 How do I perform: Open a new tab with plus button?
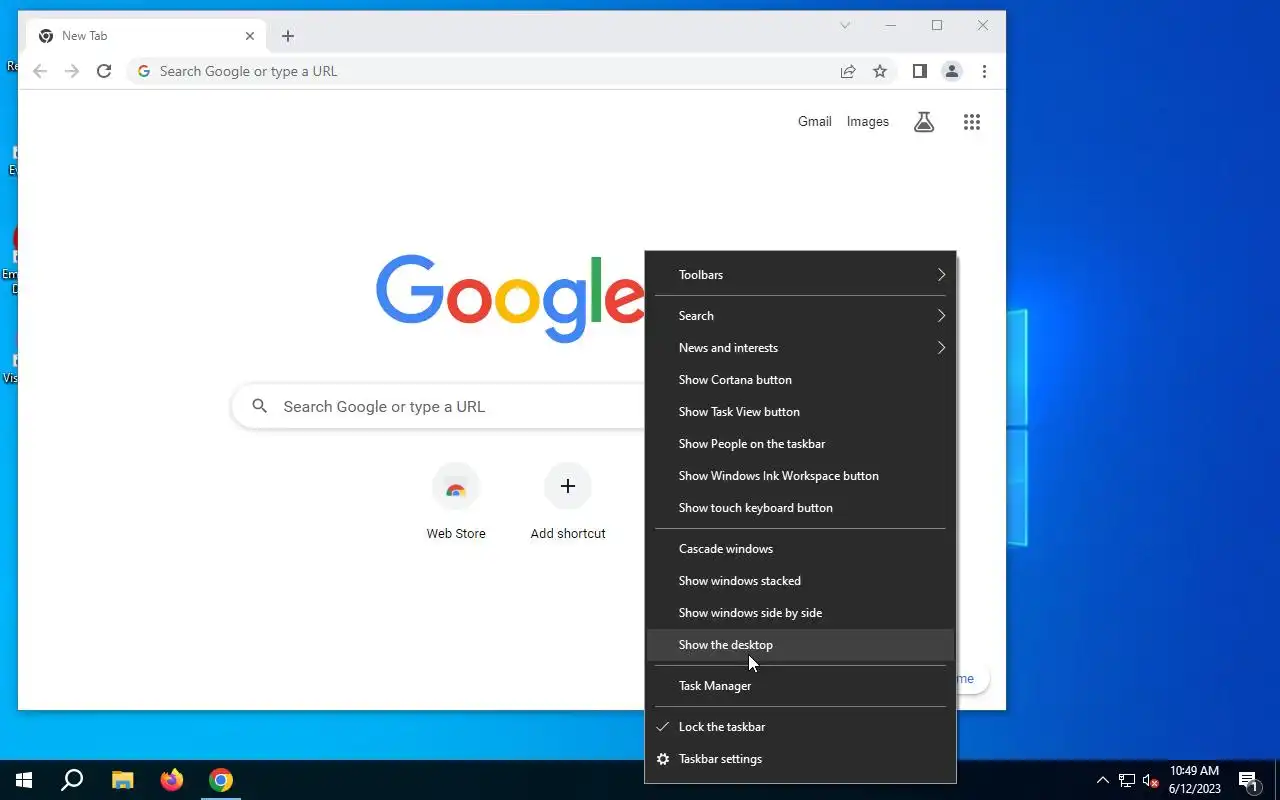[x=288, y=36]
